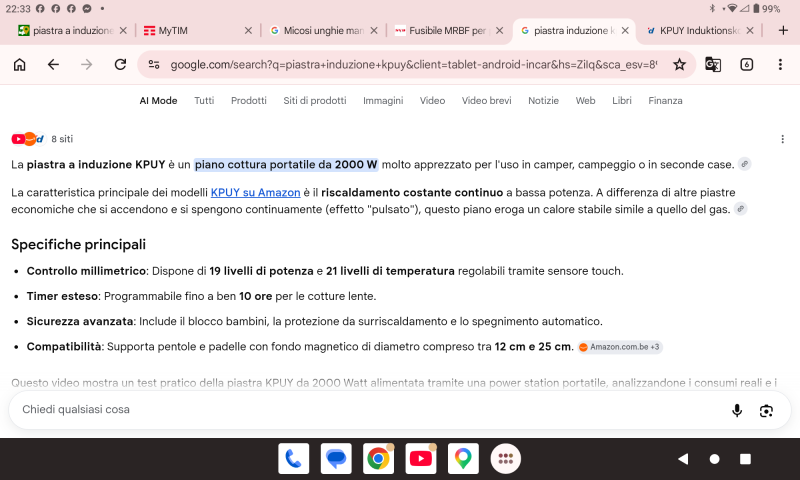Select the Prodotti filter
Screen dimensions: 800x480
point(248,101)
